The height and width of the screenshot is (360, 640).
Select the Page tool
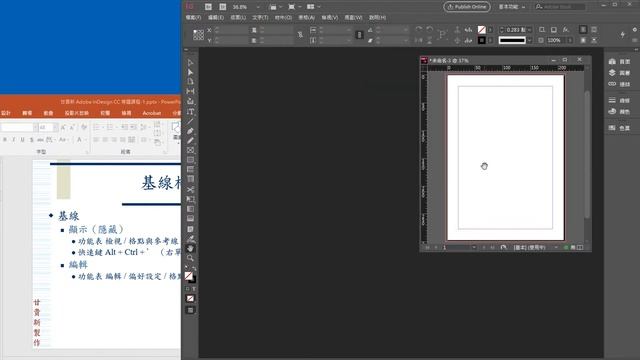tap(190, 82)
